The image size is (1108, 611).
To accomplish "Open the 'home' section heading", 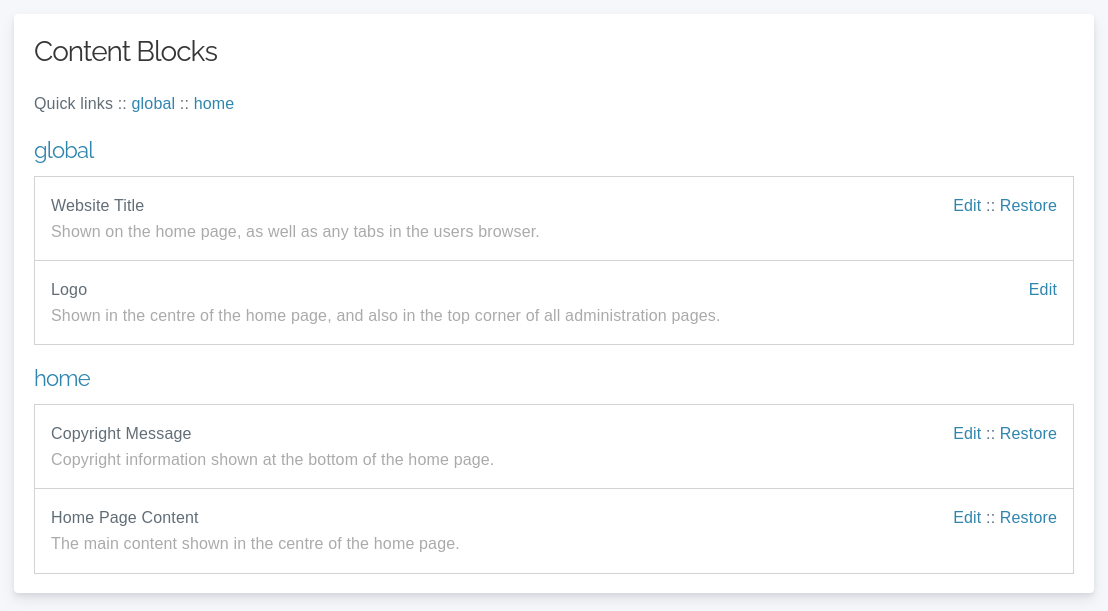I will (62, 379).
